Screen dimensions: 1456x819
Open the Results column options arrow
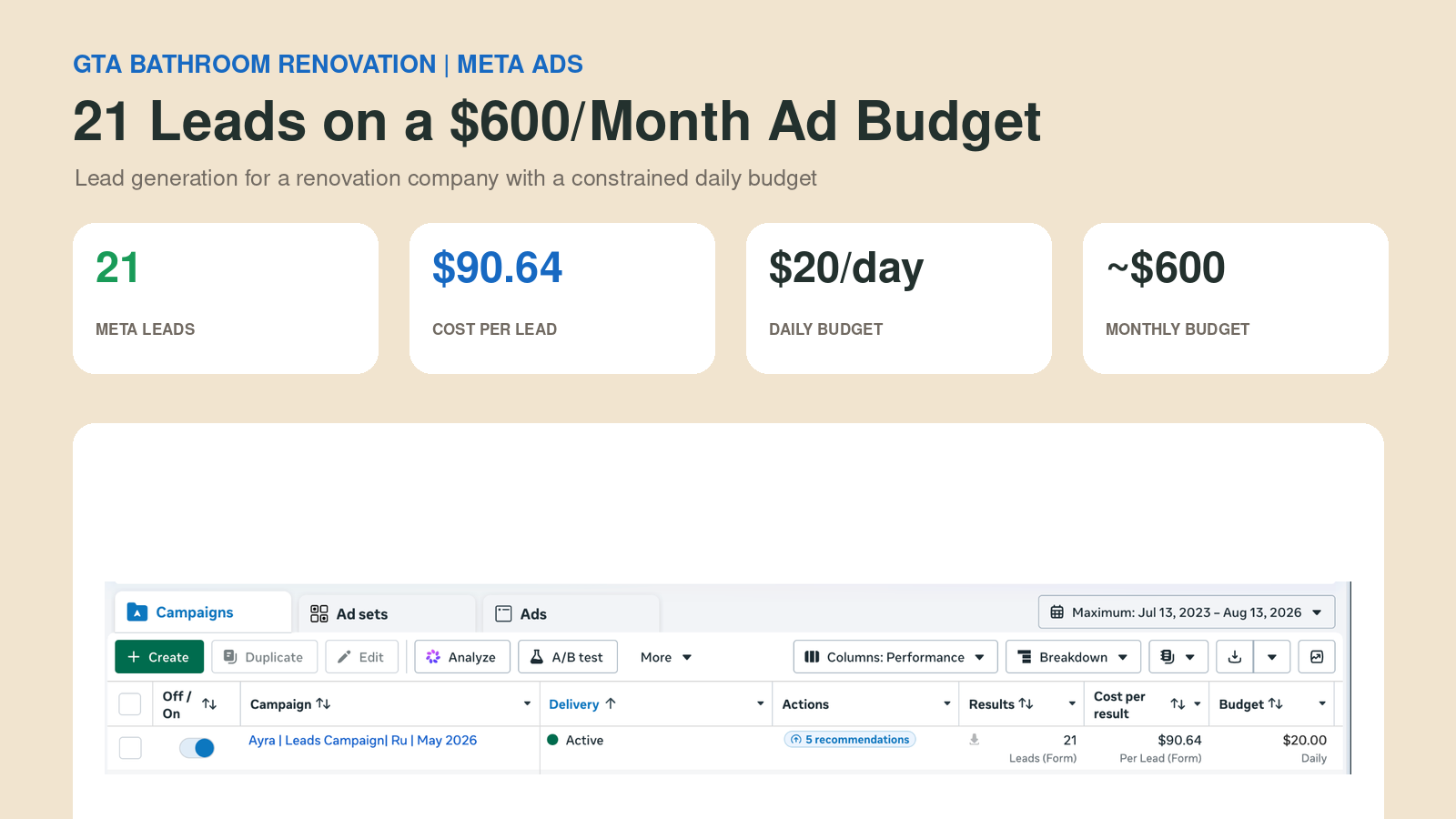click(1072, 703)
